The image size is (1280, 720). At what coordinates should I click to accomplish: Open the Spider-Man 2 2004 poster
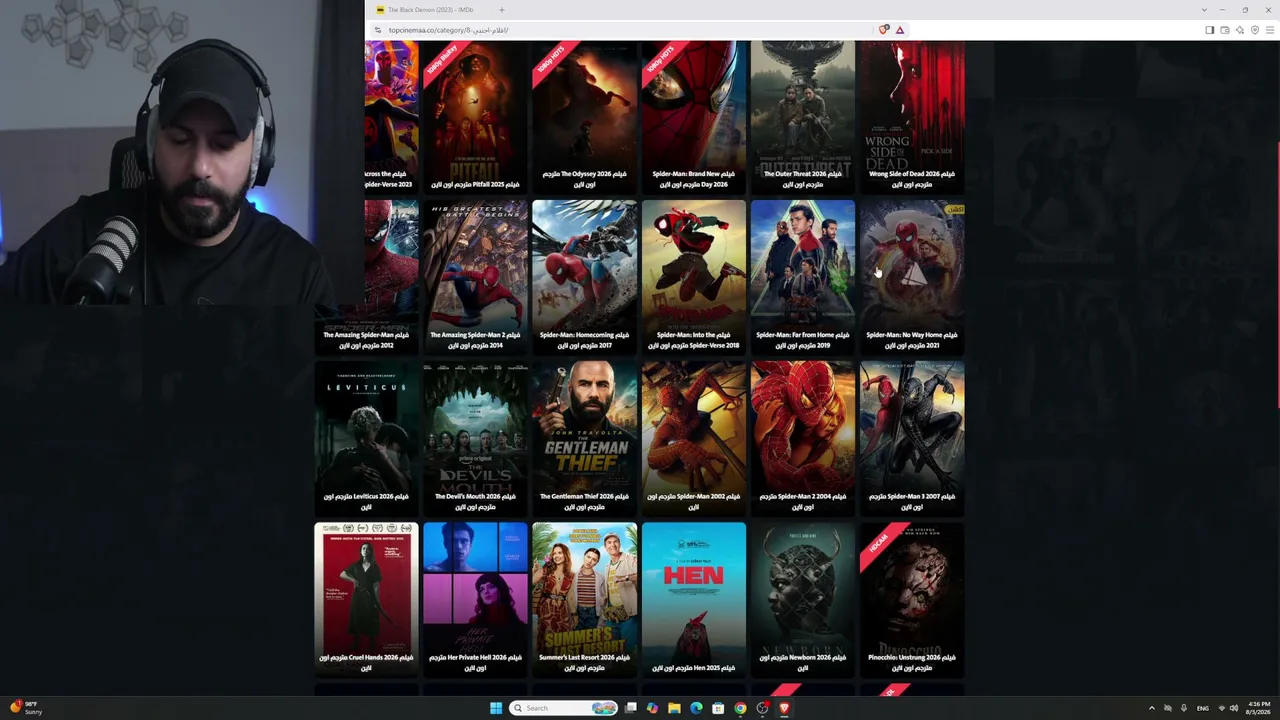coord(803,438)
